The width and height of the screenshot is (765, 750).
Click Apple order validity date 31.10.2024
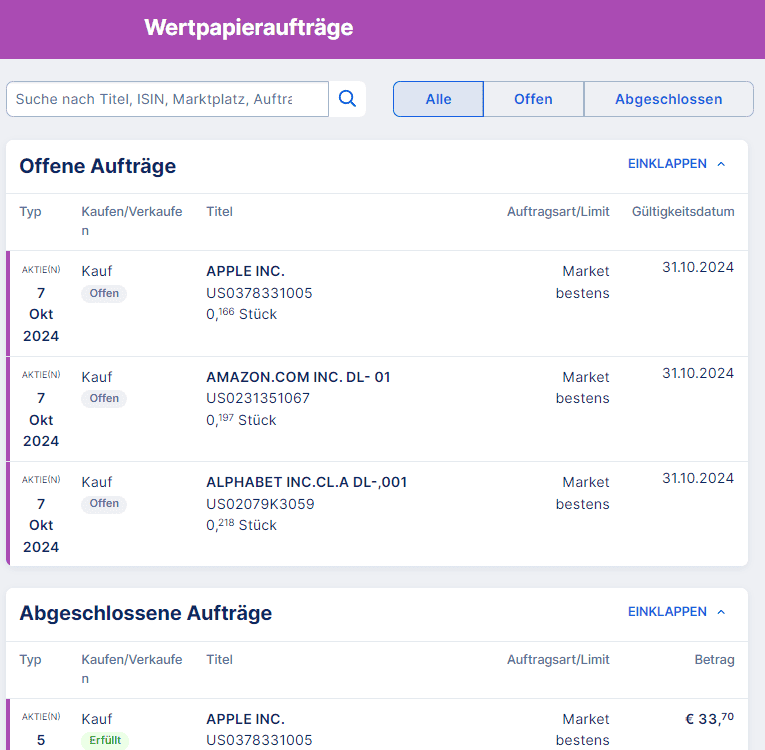coord(698,267)
